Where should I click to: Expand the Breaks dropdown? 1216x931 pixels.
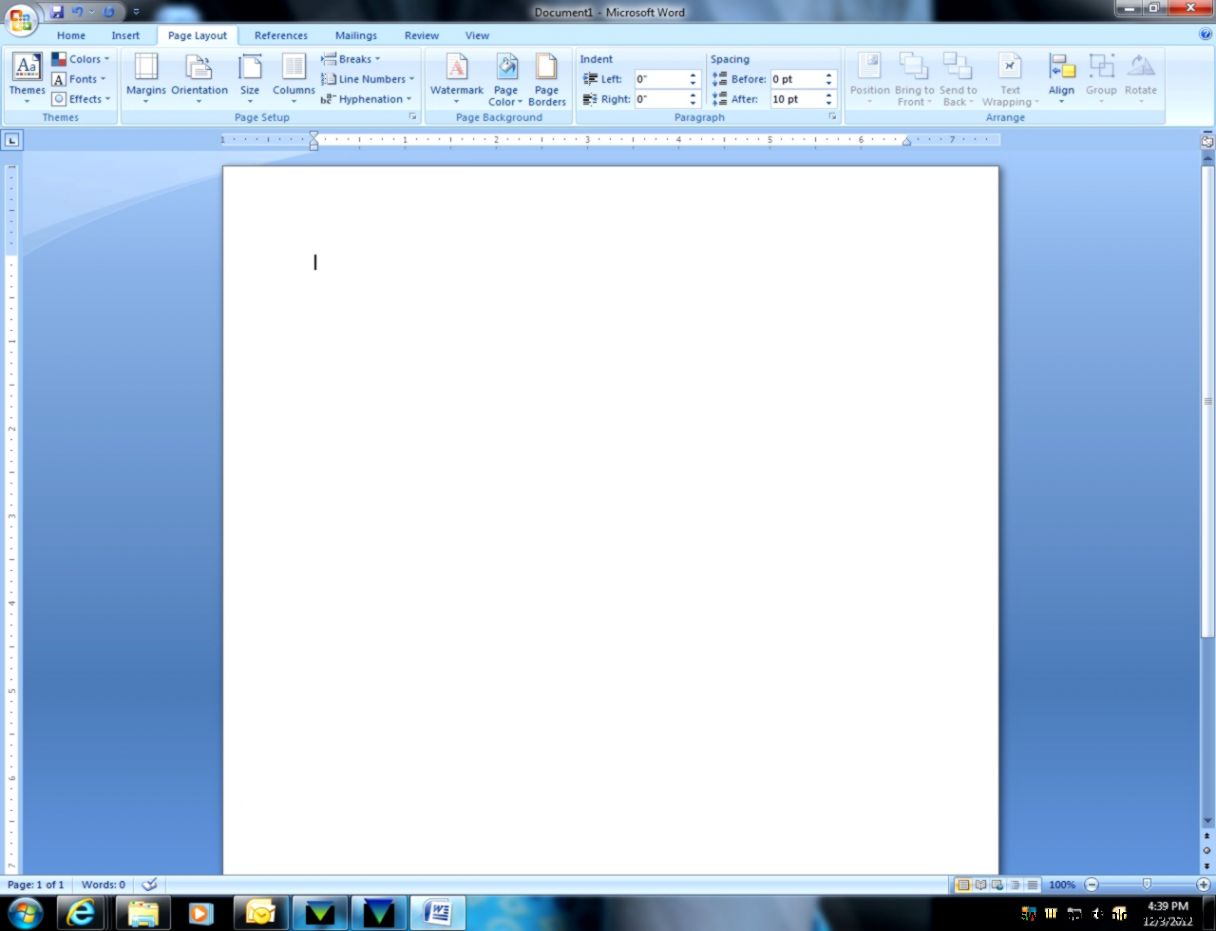pyautogui.click(x=351, y=59)
